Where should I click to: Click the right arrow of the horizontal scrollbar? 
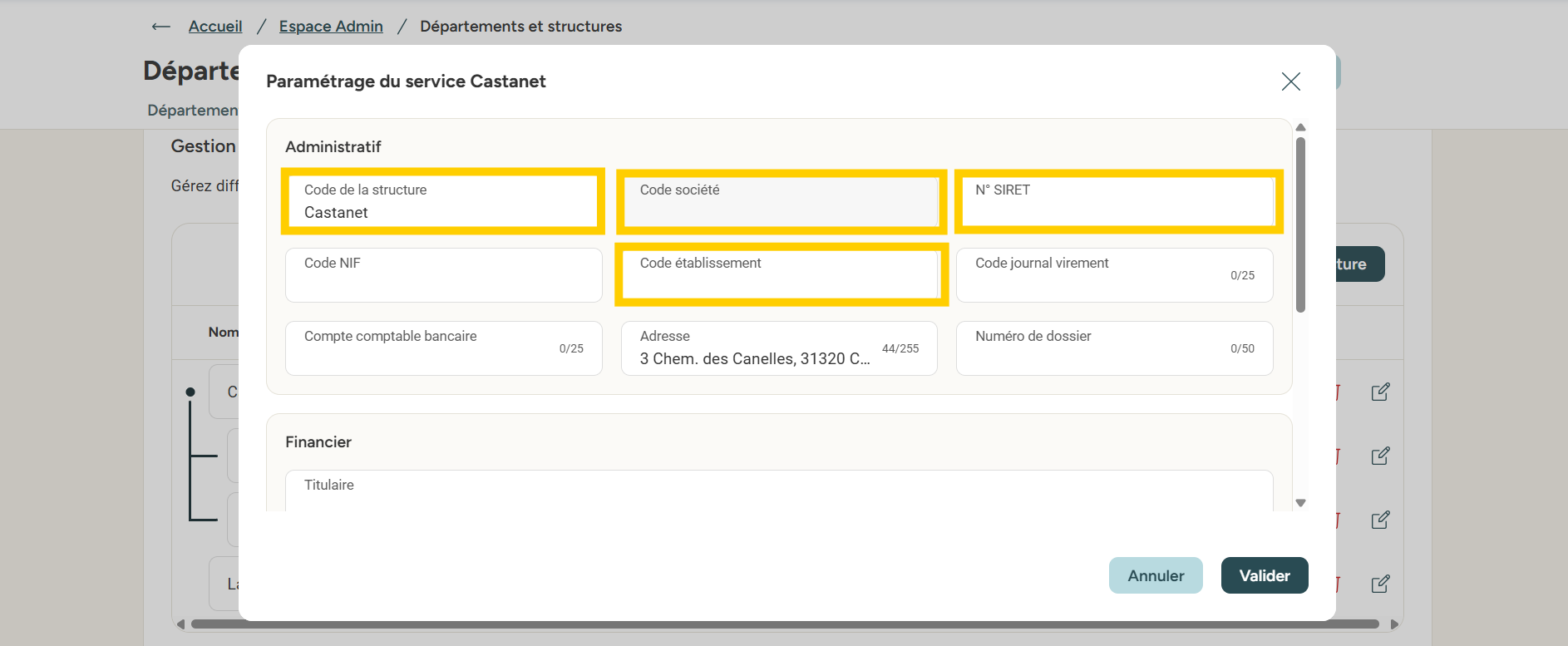tap(1394, 624)
